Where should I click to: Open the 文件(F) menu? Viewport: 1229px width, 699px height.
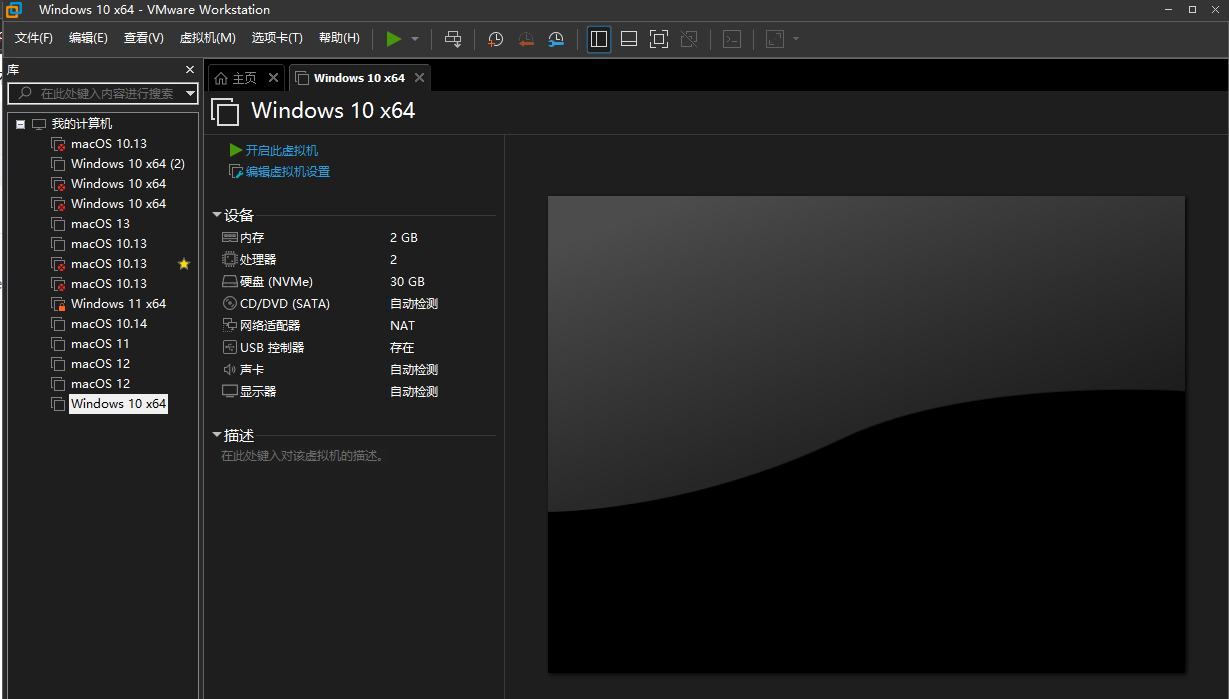click(x=34, y=38)
